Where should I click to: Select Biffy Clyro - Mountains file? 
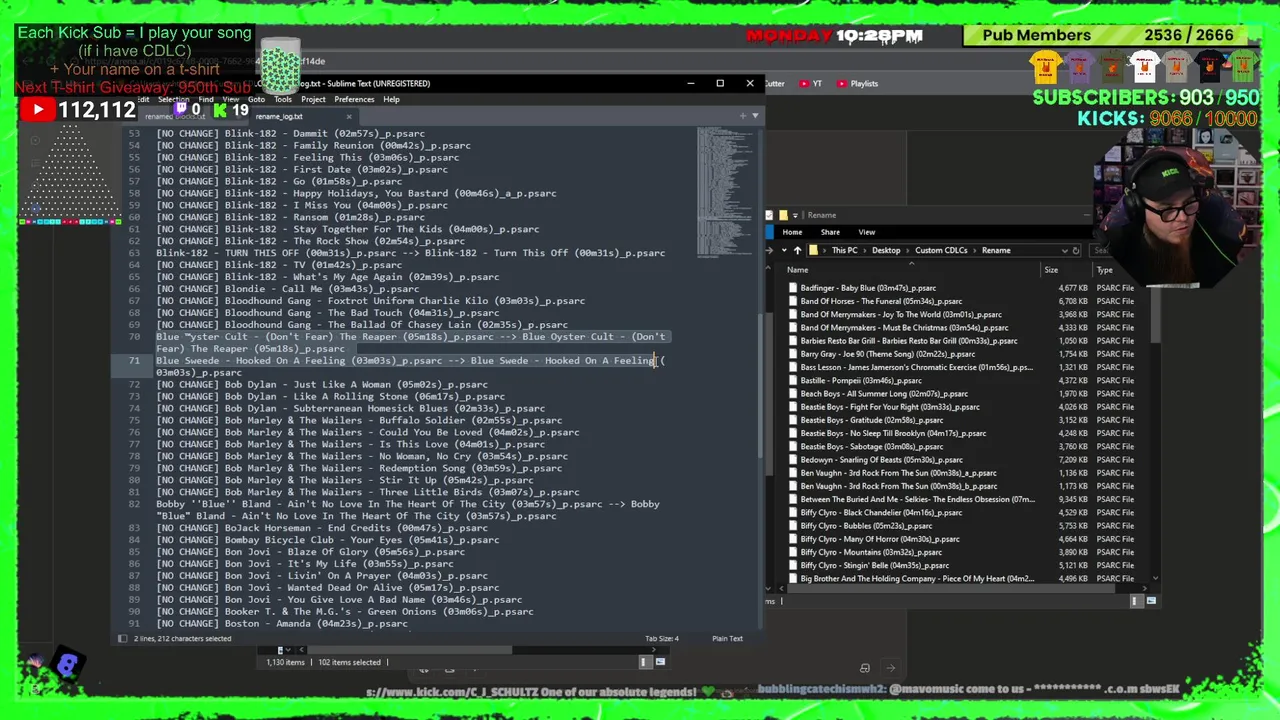[871, 552]
